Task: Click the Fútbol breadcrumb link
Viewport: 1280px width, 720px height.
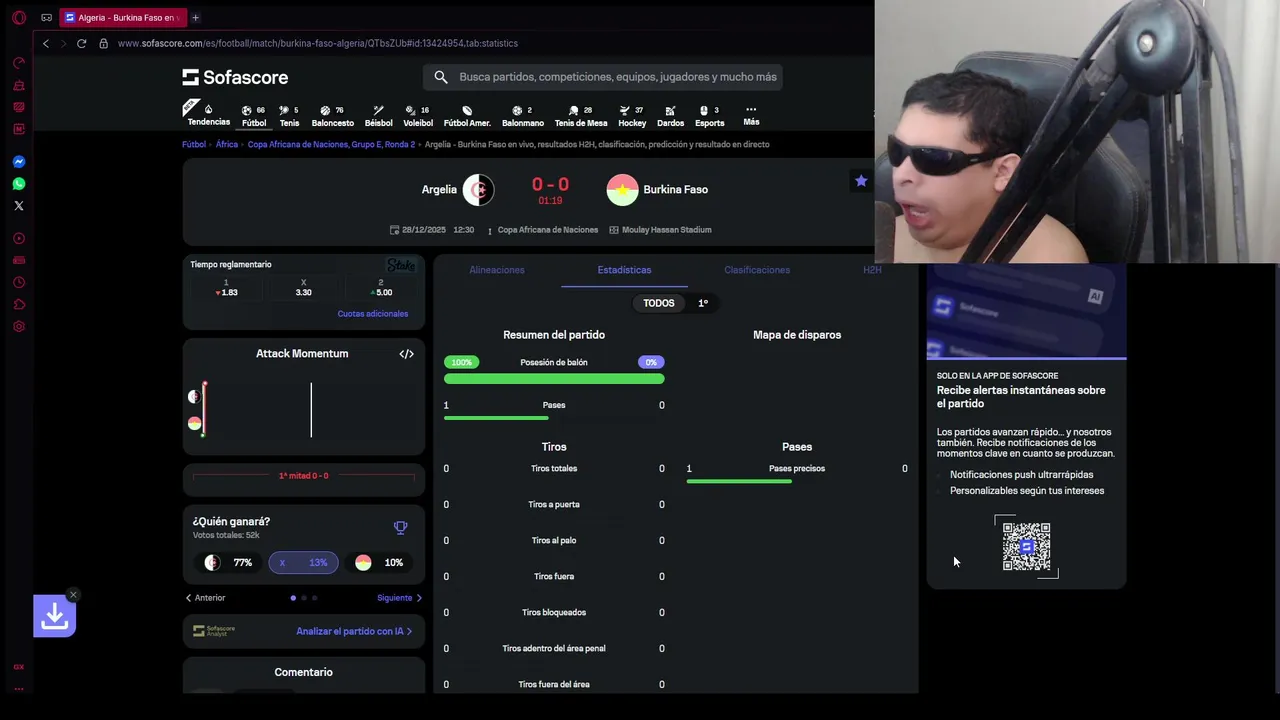Action: click(x=194, y=144)
